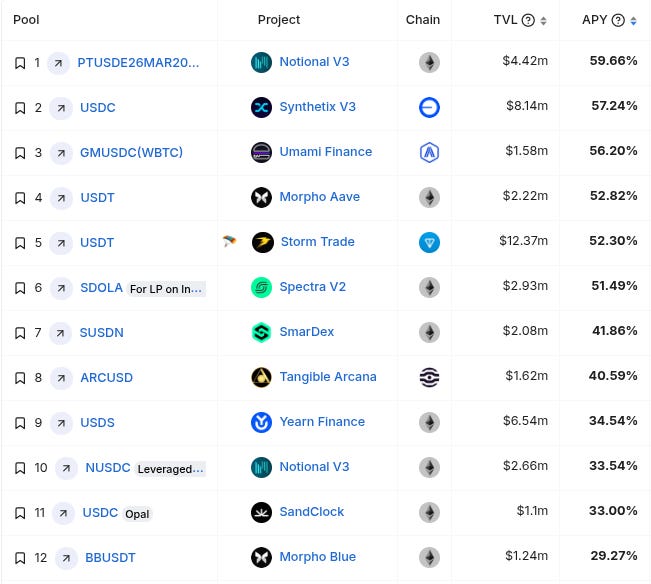Open the Yearn Finance project link

pyautogui.click(x=322, y=422)
